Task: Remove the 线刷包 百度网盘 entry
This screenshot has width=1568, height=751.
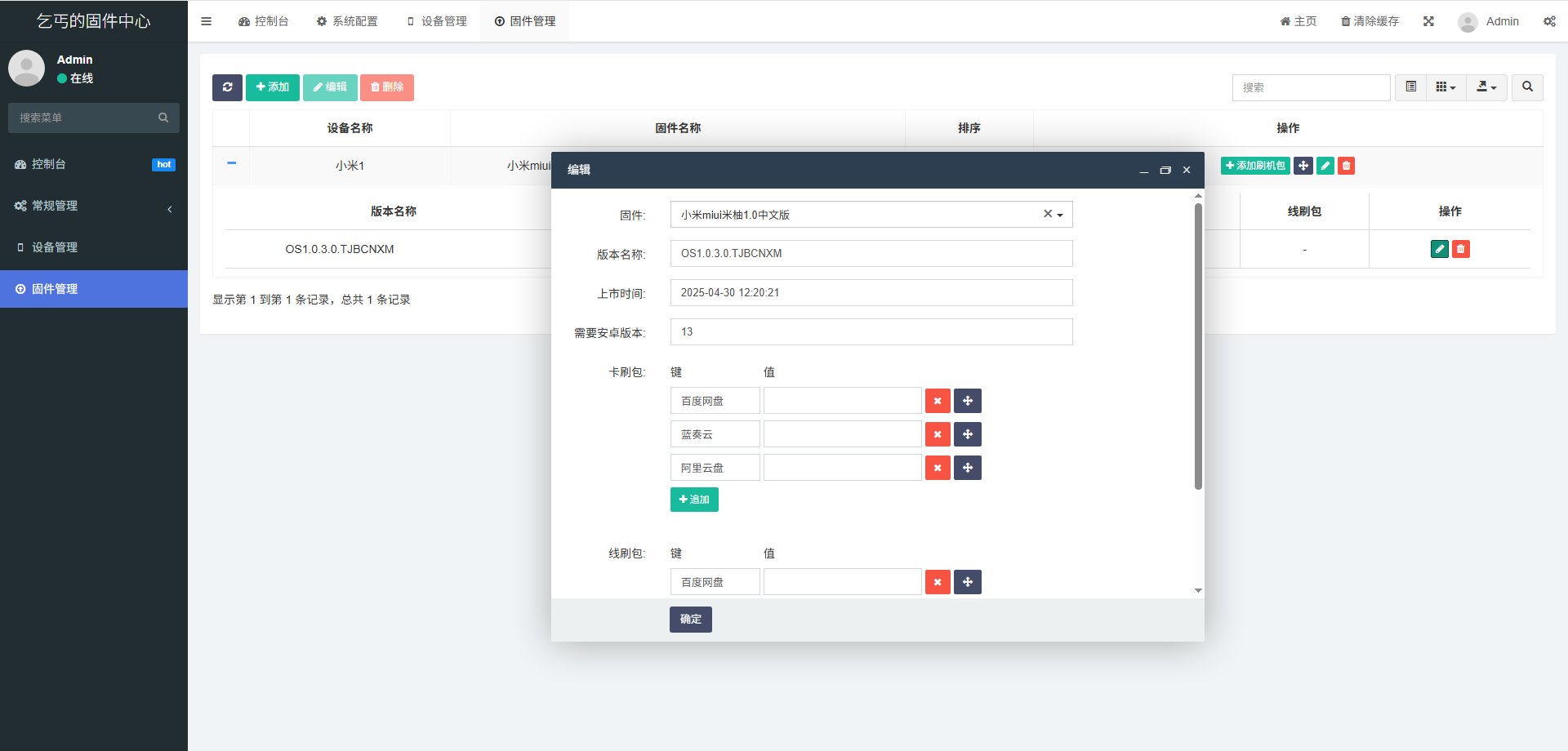Action: pos(938,582)
